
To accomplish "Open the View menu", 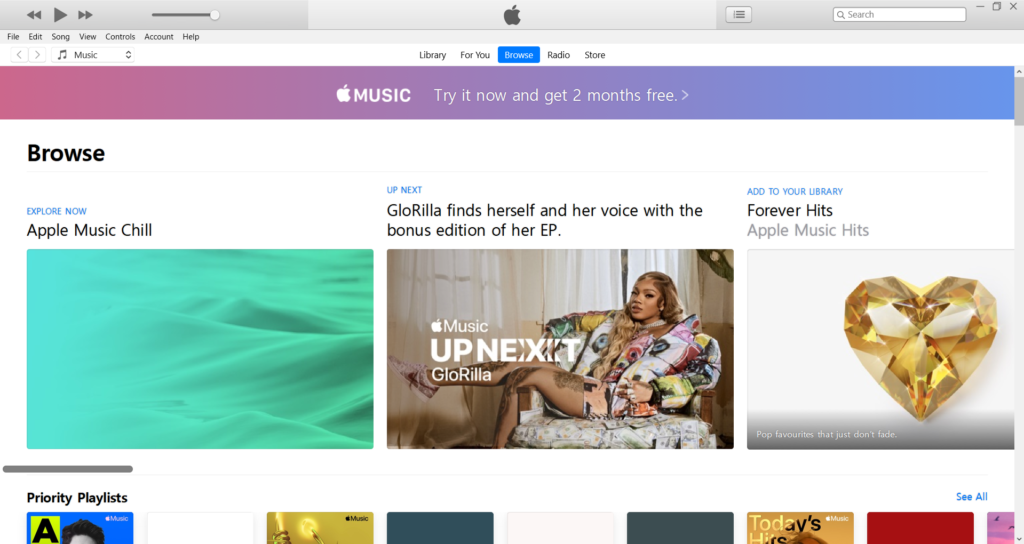I will pos(88,37).
